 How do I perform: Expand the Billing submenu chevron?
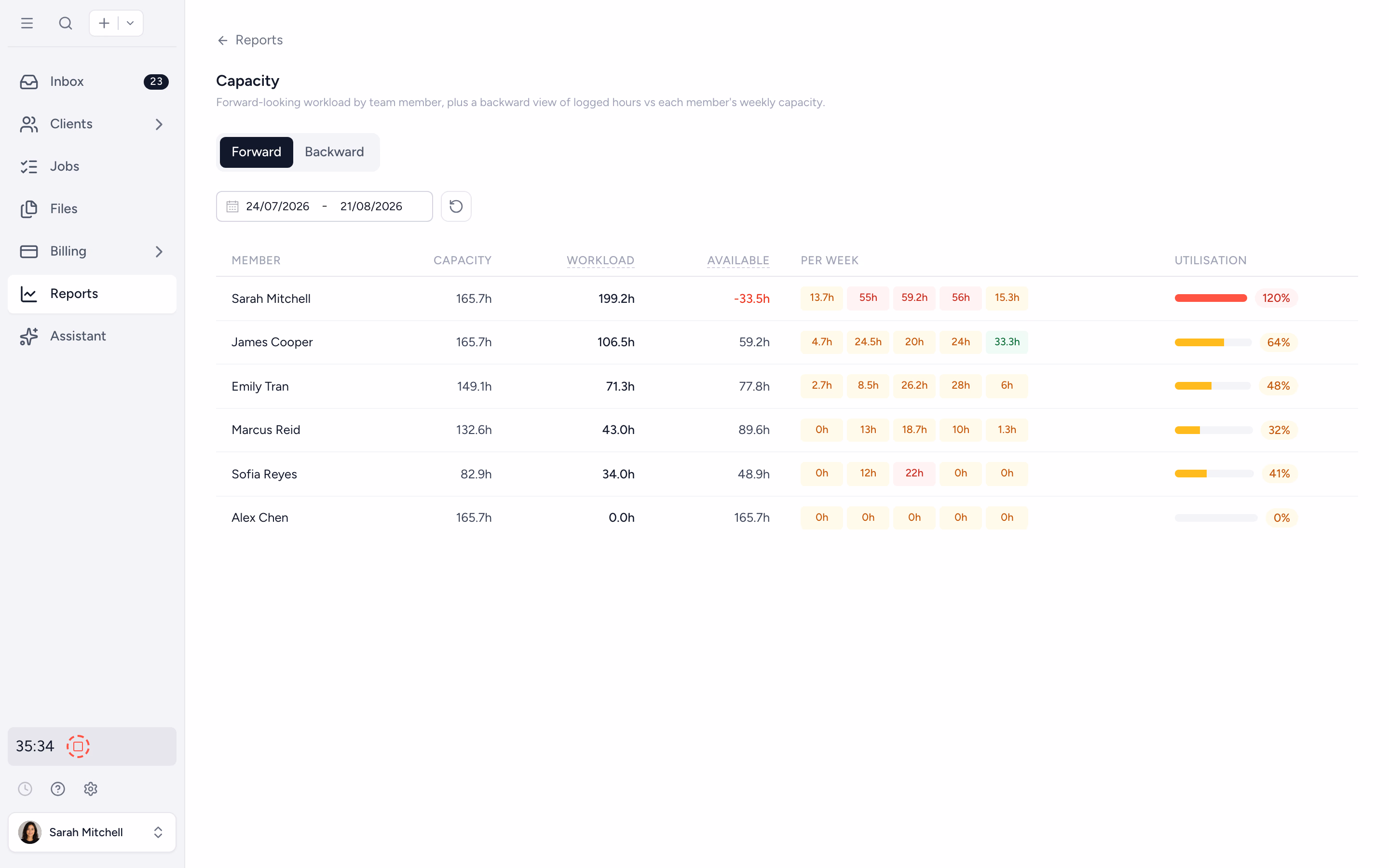click(x=159, y=251)
